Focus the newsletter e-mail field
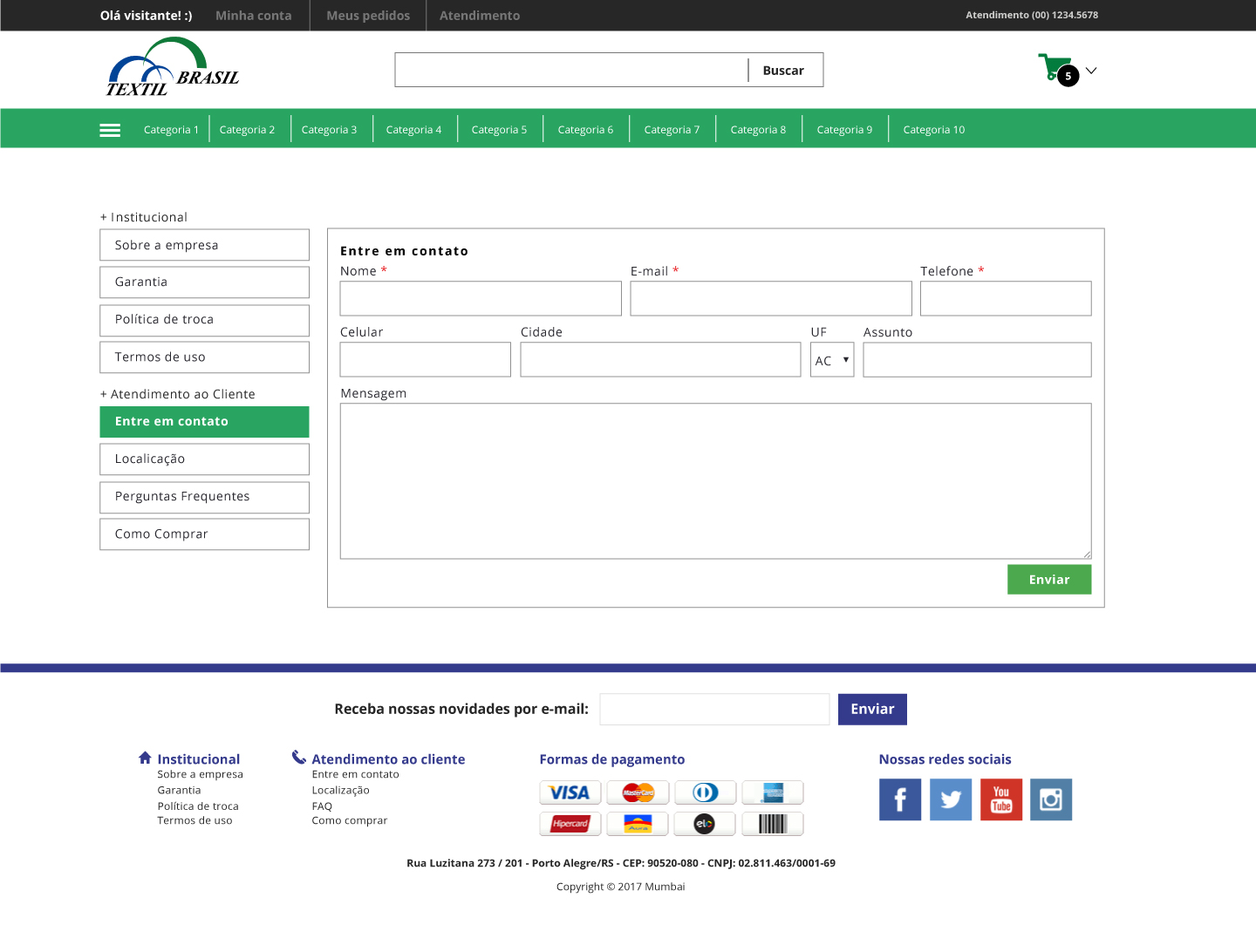Viewport: 1256px width, 952px height. pos(714,710)
